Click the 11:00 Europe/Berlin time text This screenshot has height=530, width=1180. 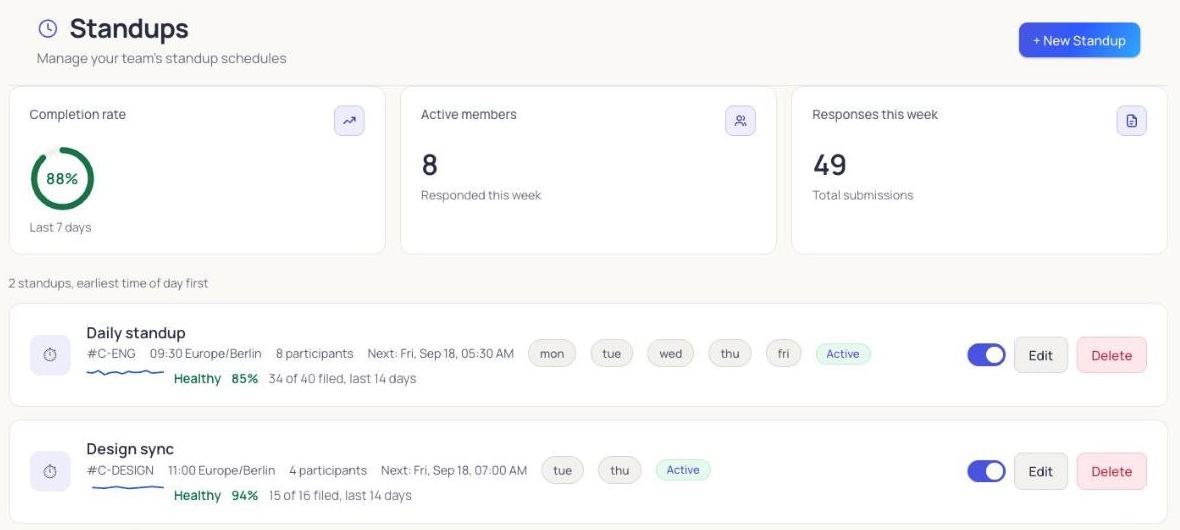221,471
